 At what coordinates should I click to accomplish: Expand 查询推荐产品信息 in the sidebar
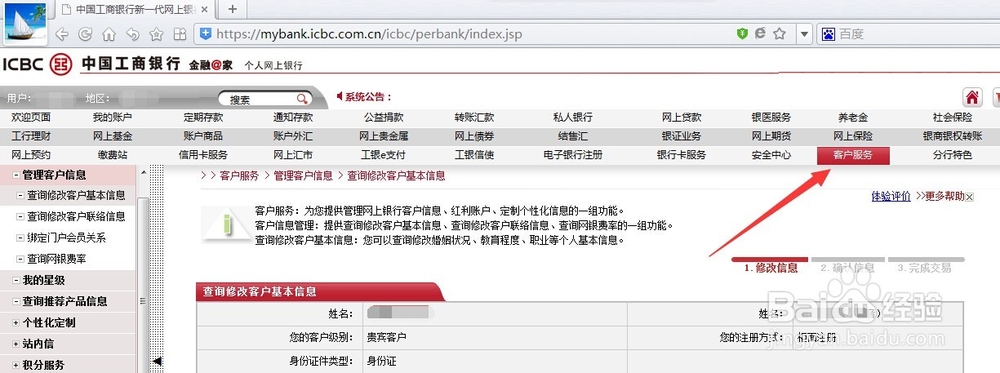pos(17,301)
